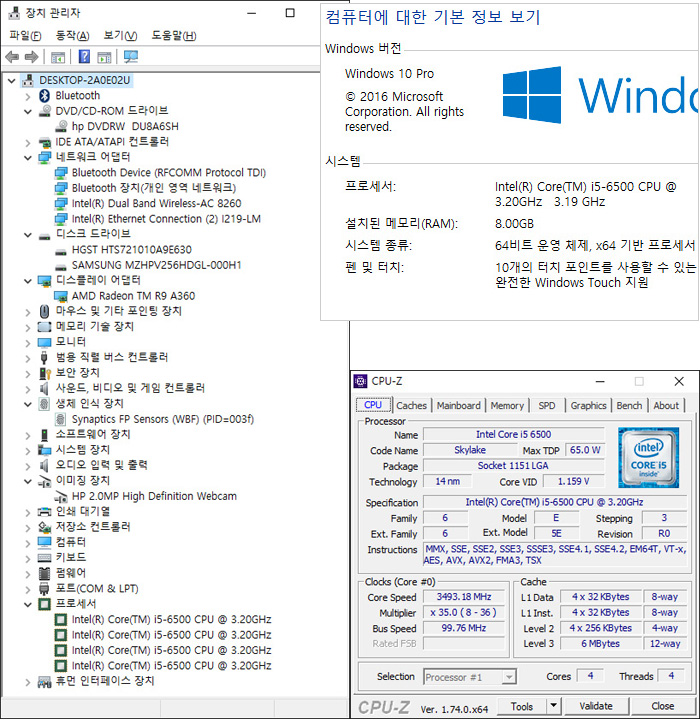The image size is (700, 724).
Task: Switch to the About tab in CPU-Z
Action: pos(666,405)
